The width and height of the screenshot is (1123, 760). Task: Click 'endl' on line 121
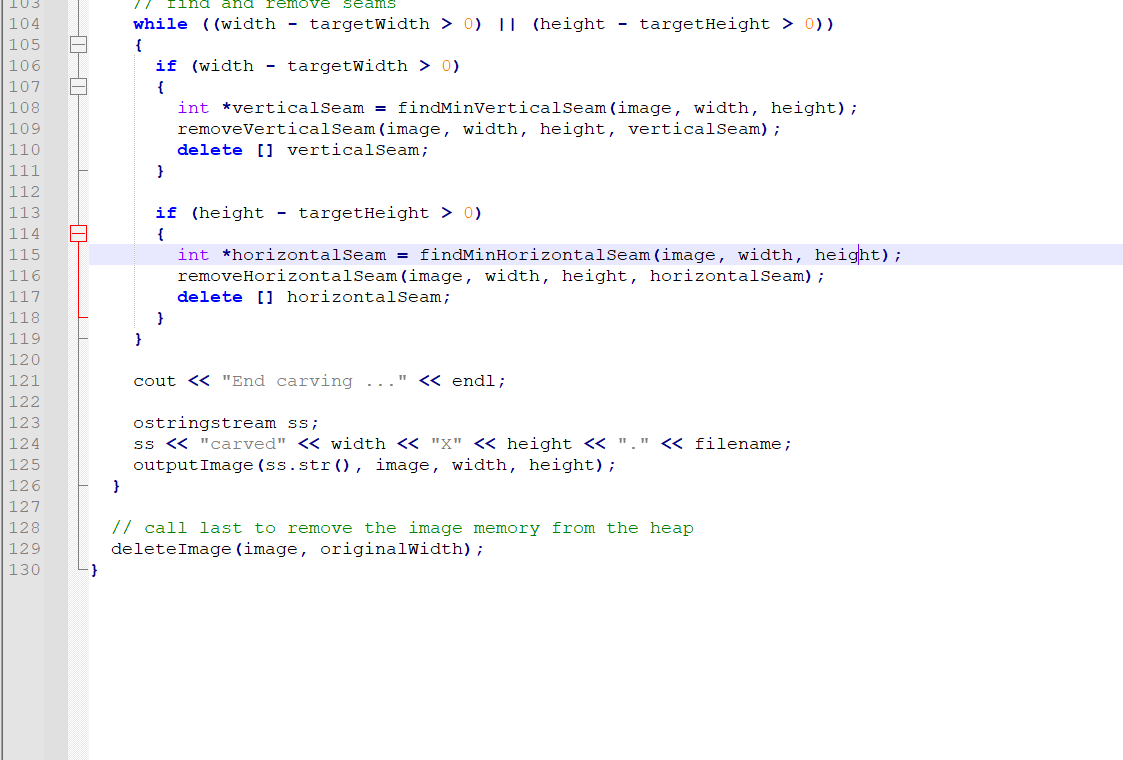474,381
